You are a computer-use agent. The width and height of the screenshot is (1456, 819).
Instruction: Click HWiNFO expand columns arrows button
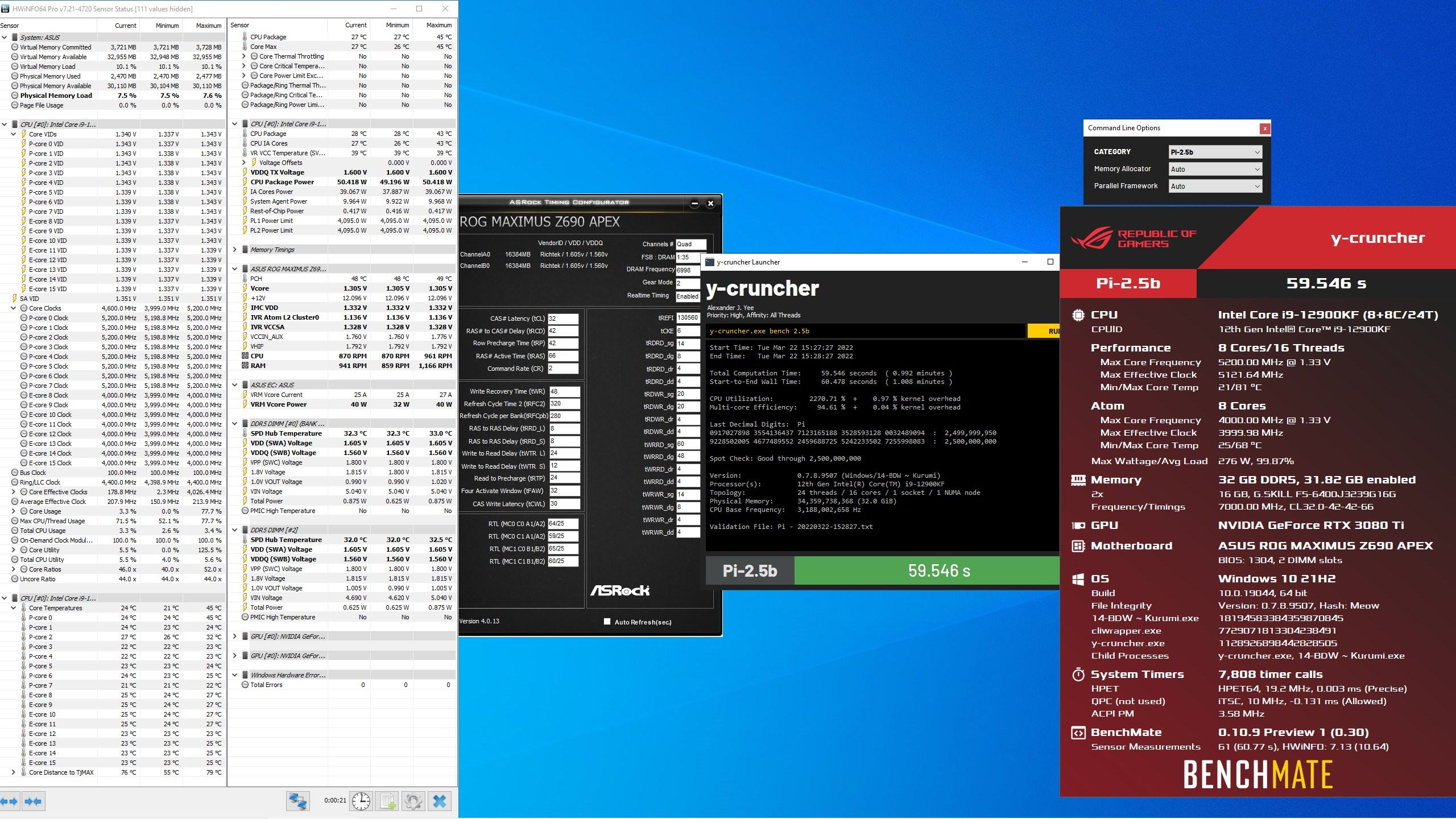10,801
